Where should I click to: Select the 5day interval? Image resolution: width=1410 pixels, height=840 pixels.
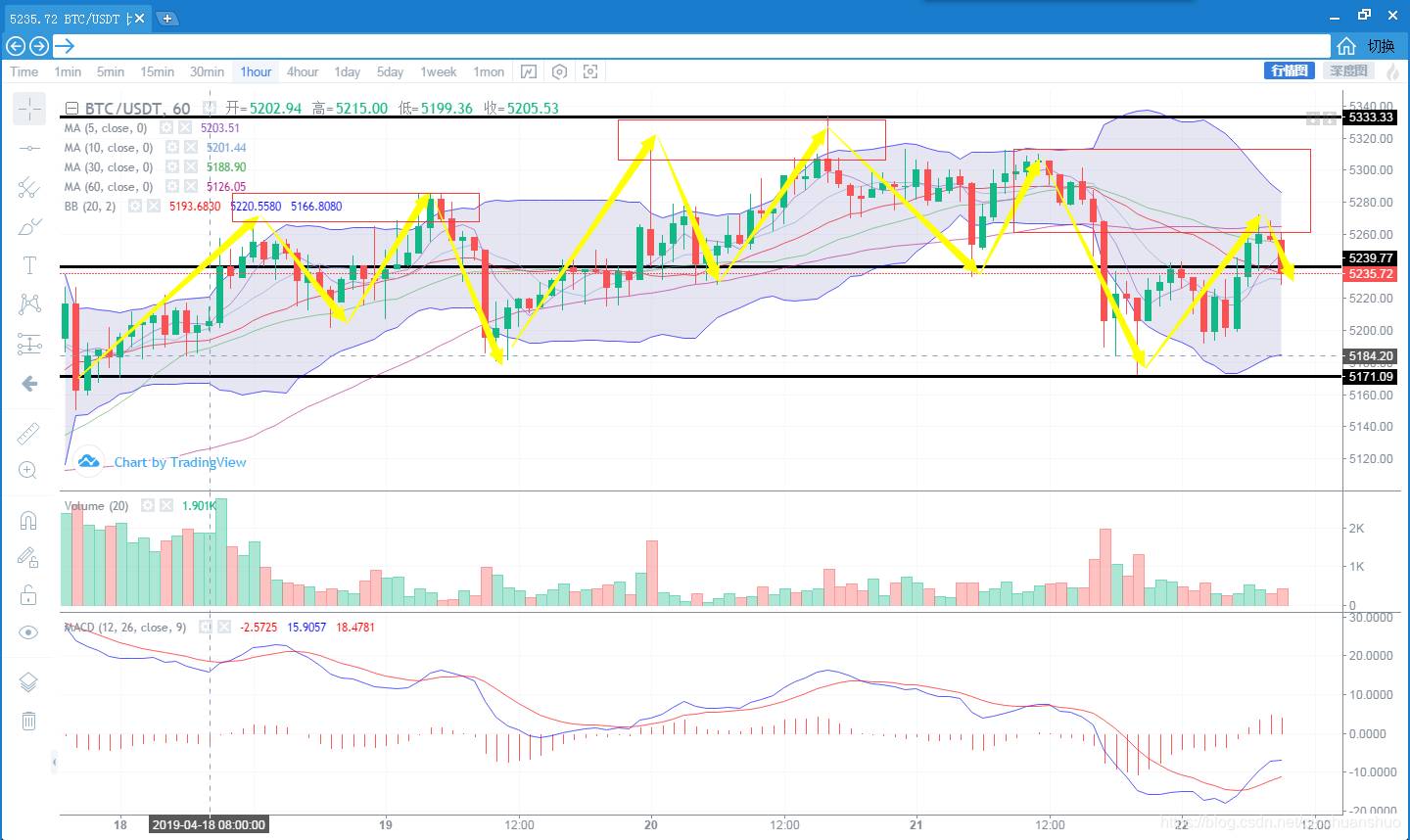(391, 71)
